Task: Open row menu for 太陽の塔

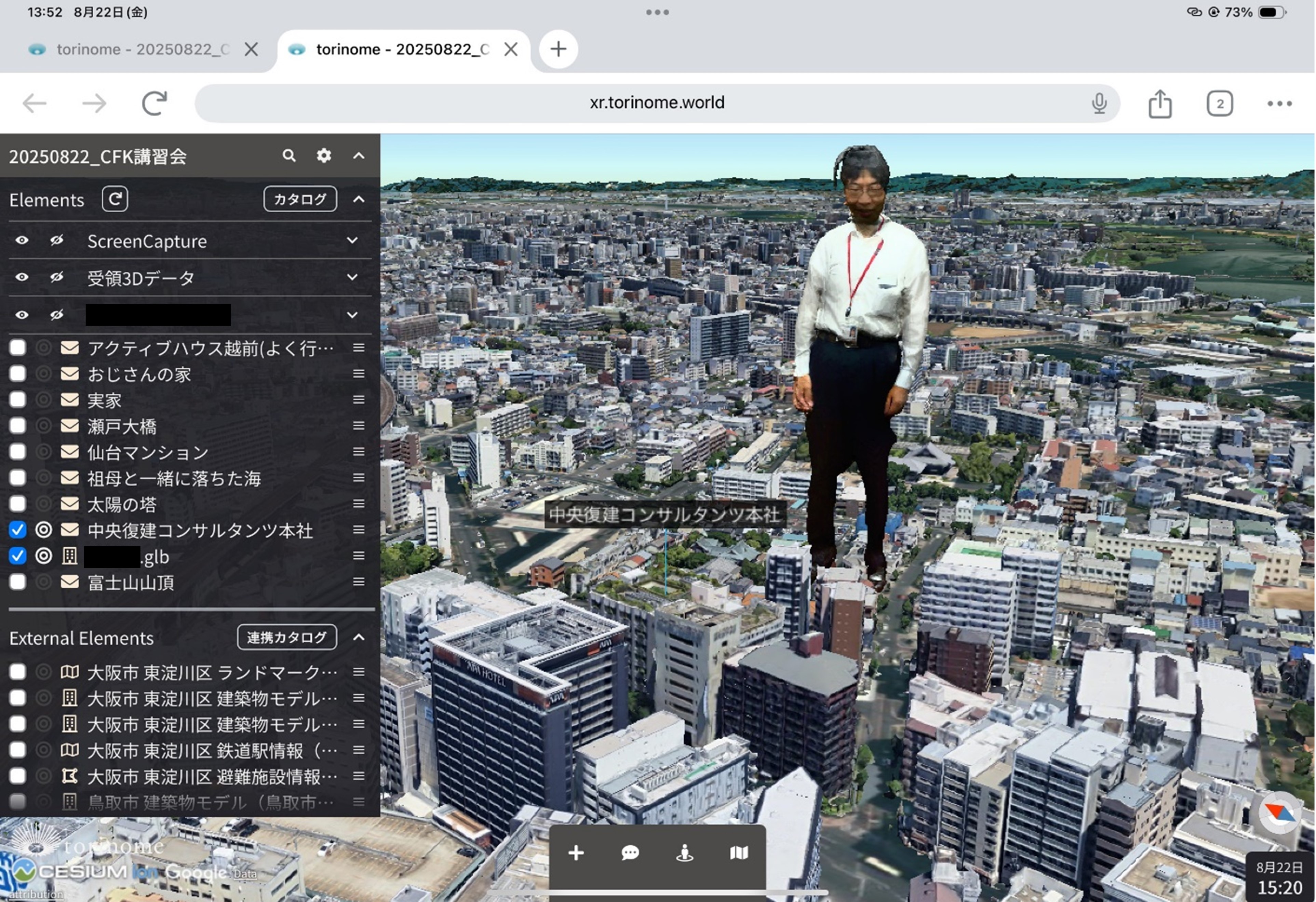Action: (x=359, y=504)
